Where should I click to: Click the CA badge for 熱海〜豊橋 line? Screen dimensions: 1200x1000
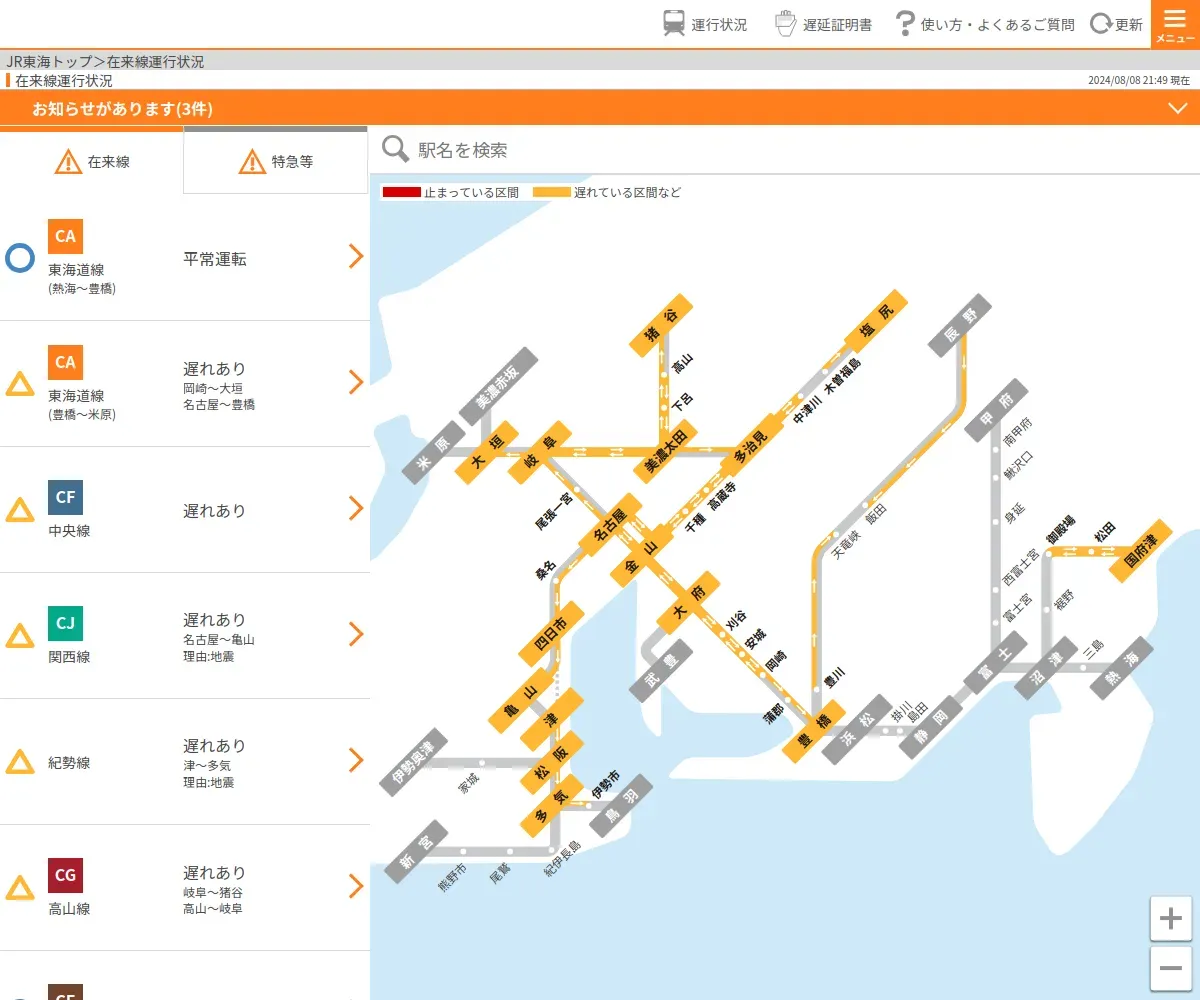click(65, 236)
